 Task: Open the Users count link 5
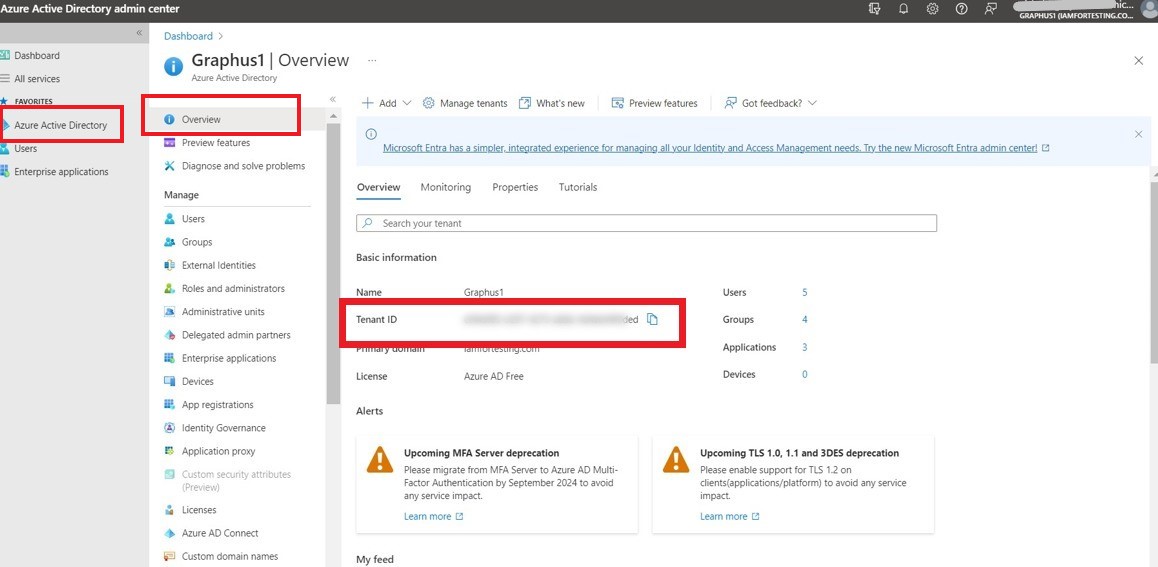click(804, 292)
